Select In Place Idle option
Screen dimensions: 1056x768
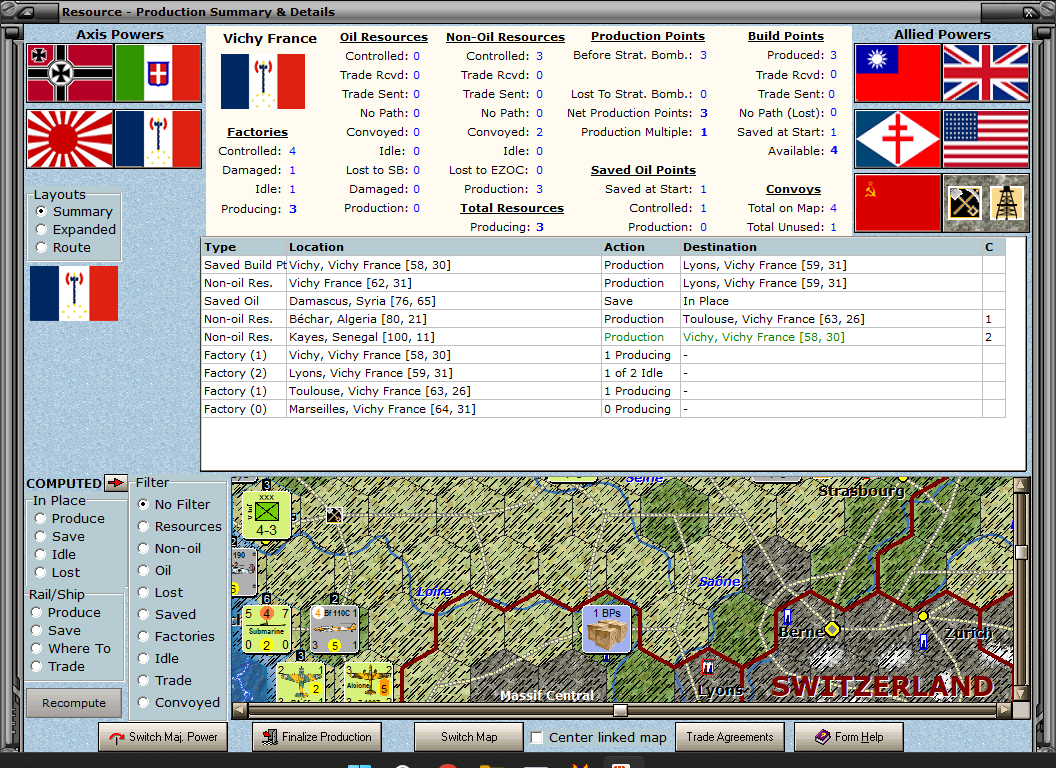click(x=55, y=554)
